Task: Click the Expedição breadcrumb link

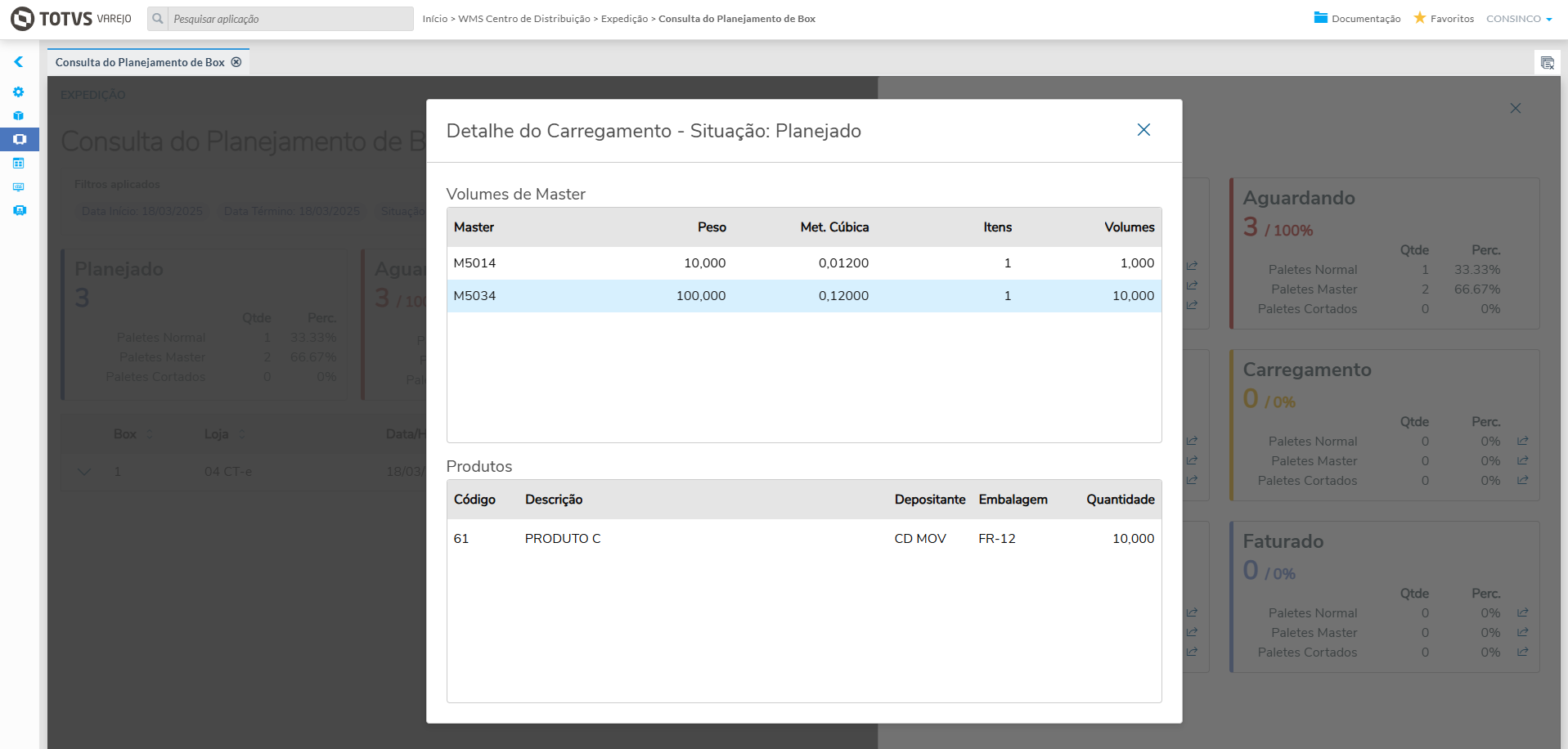Action: pos(624,19)
